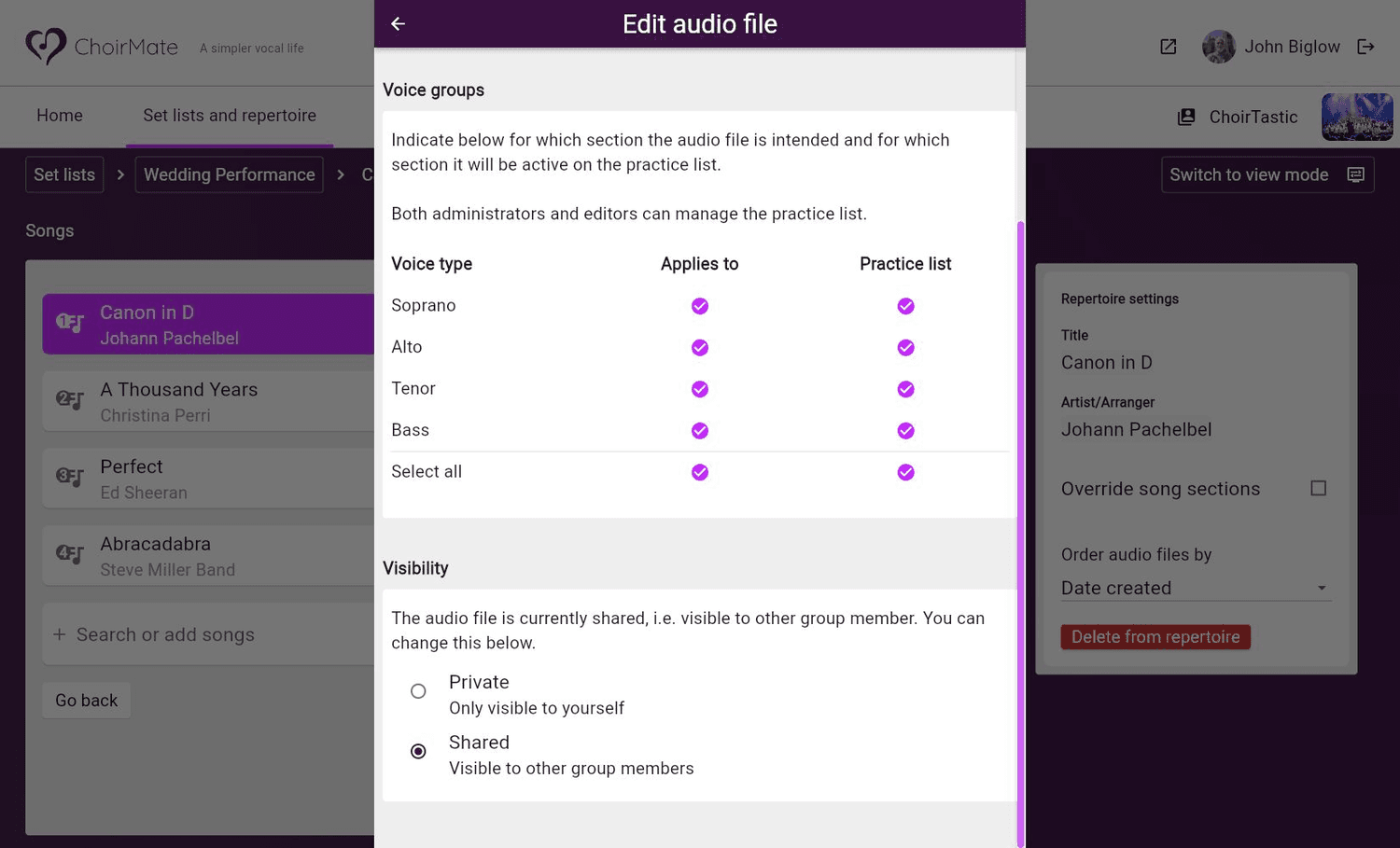Open the Order audio files by dropdown
Screen dimensions: 1400x848
coord(1195,588)
